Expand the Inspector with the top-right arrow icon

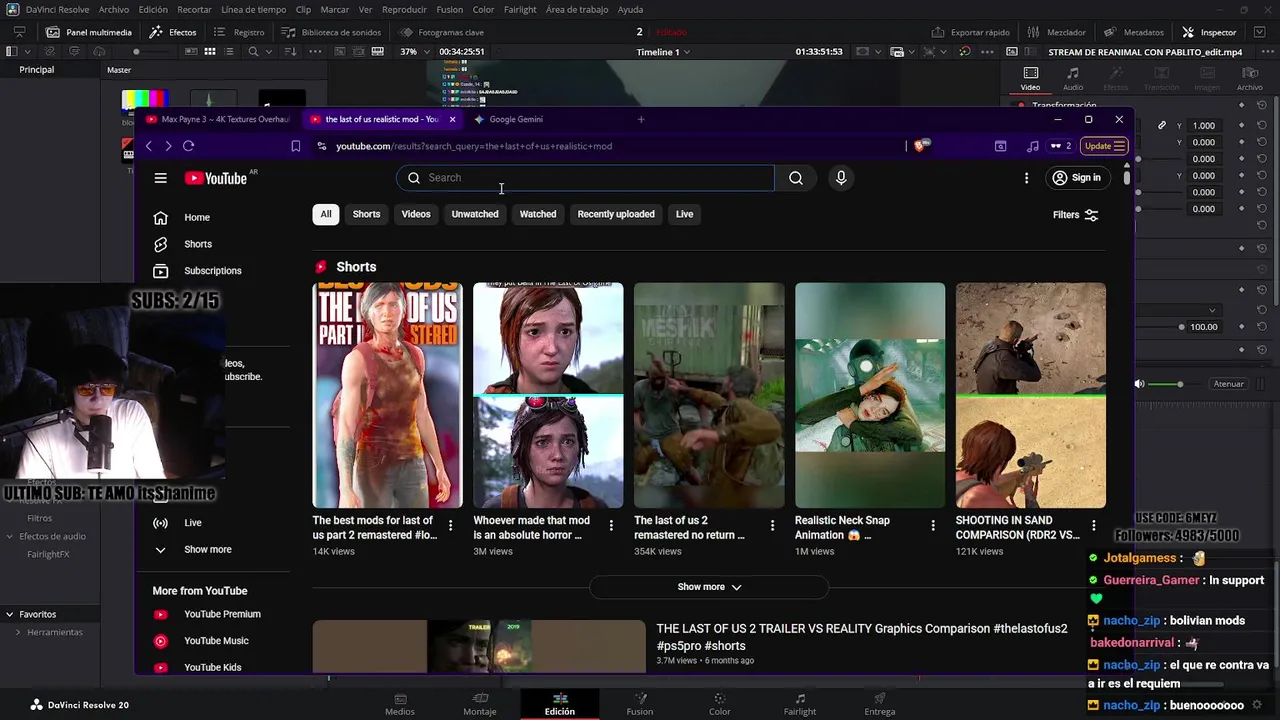pyautogui.click(x=1262, y=32)
